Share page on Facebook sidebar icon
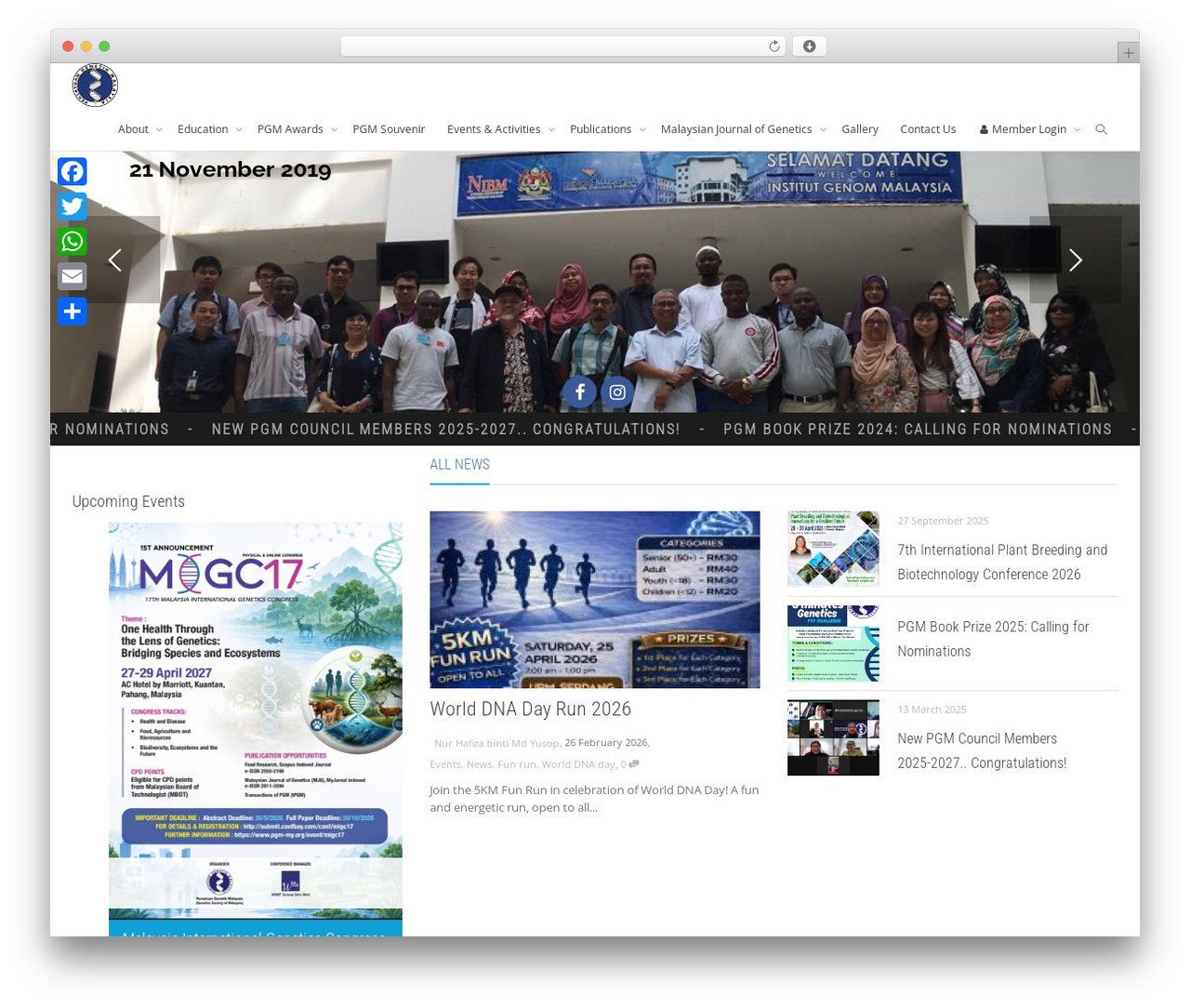Image resolution: width=1190 pixels, height=1008 pixels. [x=73, y=172]
